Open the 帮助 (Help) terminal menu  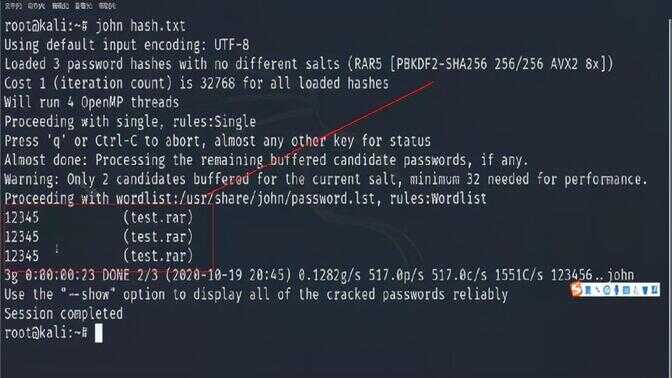107,6
